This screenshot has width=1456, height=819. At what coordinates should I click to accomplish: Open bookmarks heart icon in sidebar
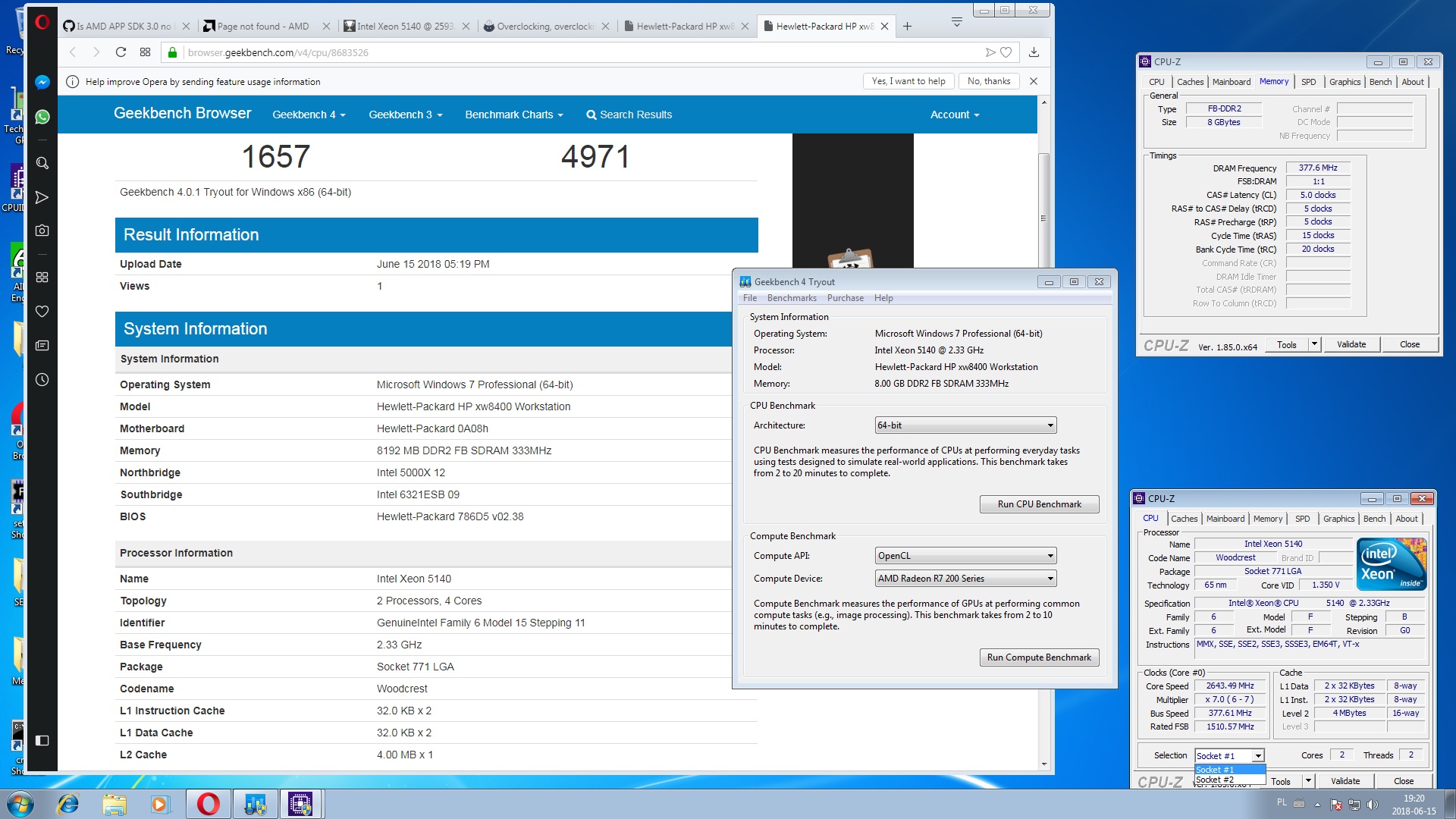point(42,311)
